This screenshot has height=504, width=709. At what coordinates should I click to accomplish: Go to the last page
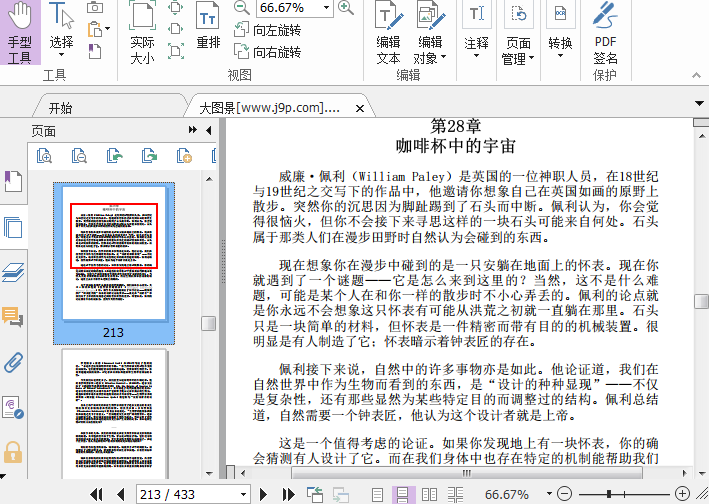pos(288,495)
